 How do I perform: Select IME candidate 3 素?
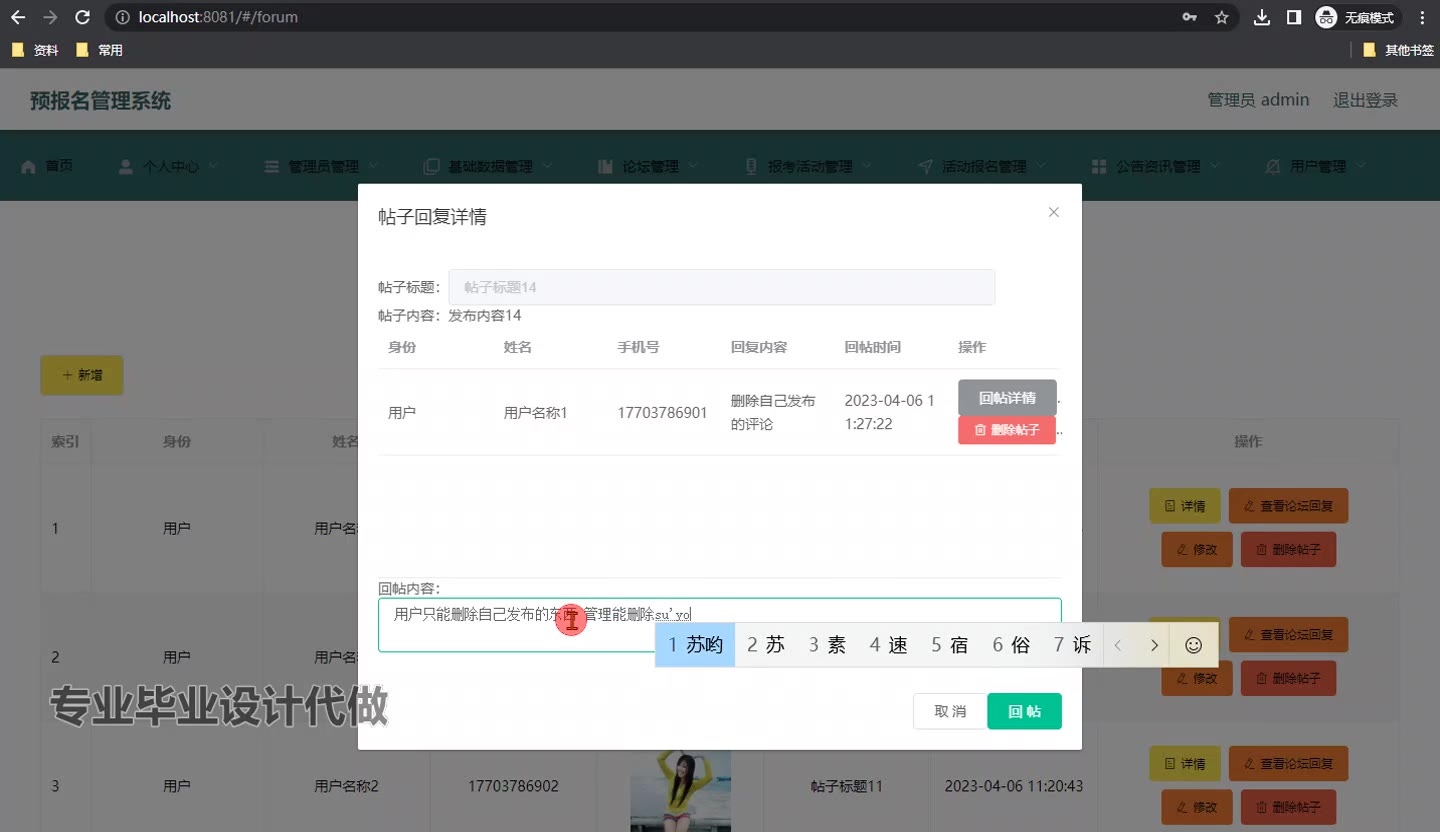coord(827,645)
